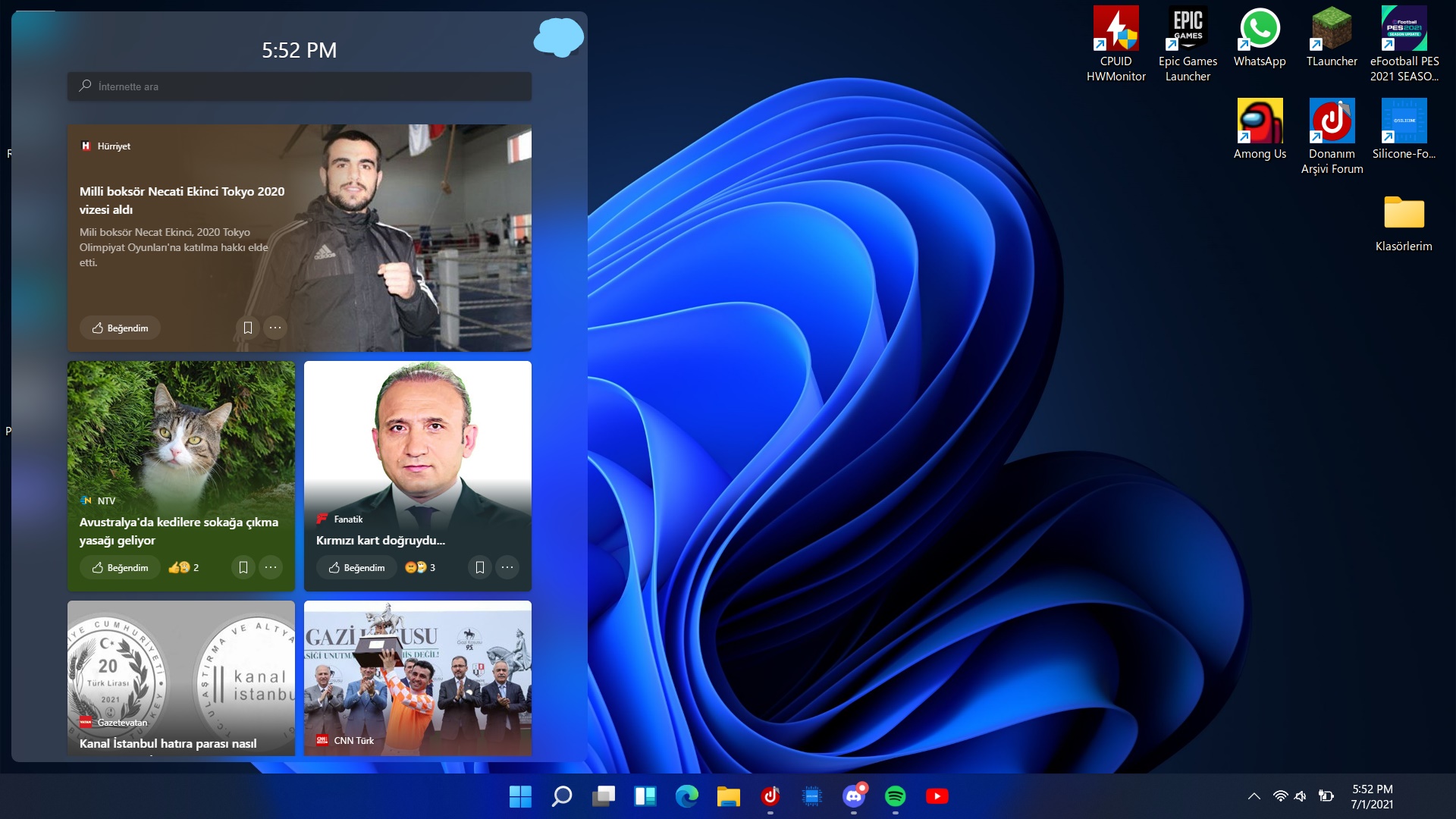
Task: Select the eFootball PES 2021 shortcut
Action: click(x=1404, y=44)
